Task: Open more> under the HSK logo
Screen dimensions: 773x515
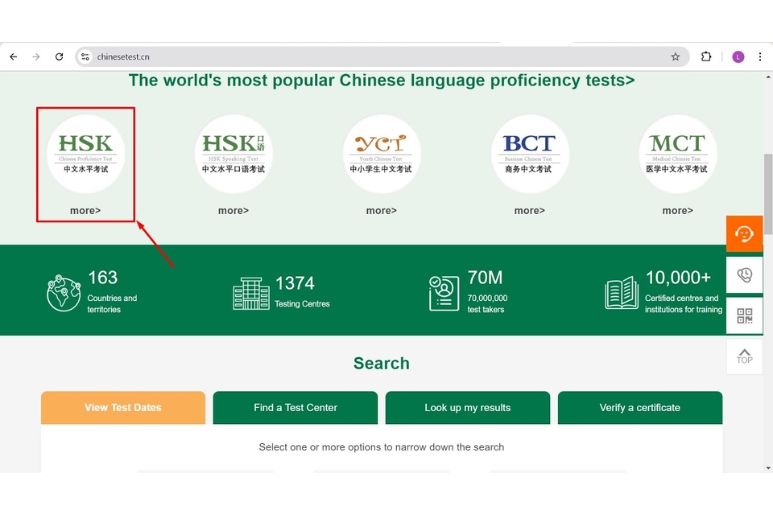Action: click(85, 210)
